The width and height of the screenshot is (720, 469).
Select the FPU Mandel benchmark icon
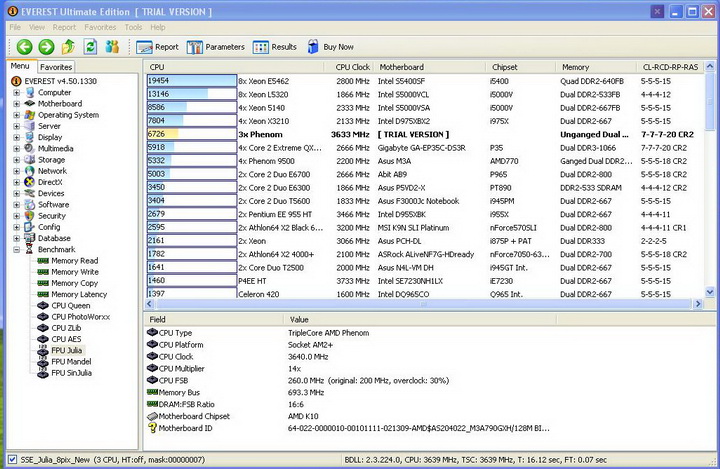point(43,362)
